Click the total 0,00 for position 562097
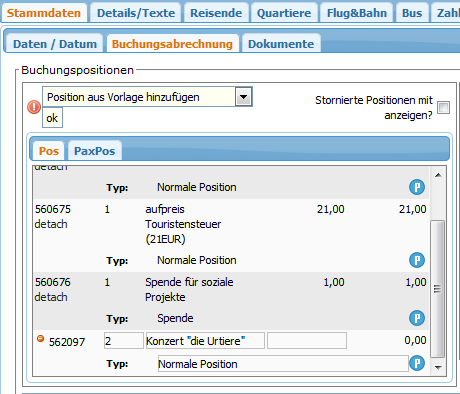Image resolution: width=460 pixels, height=394 pixels. (x=415, y=340)
